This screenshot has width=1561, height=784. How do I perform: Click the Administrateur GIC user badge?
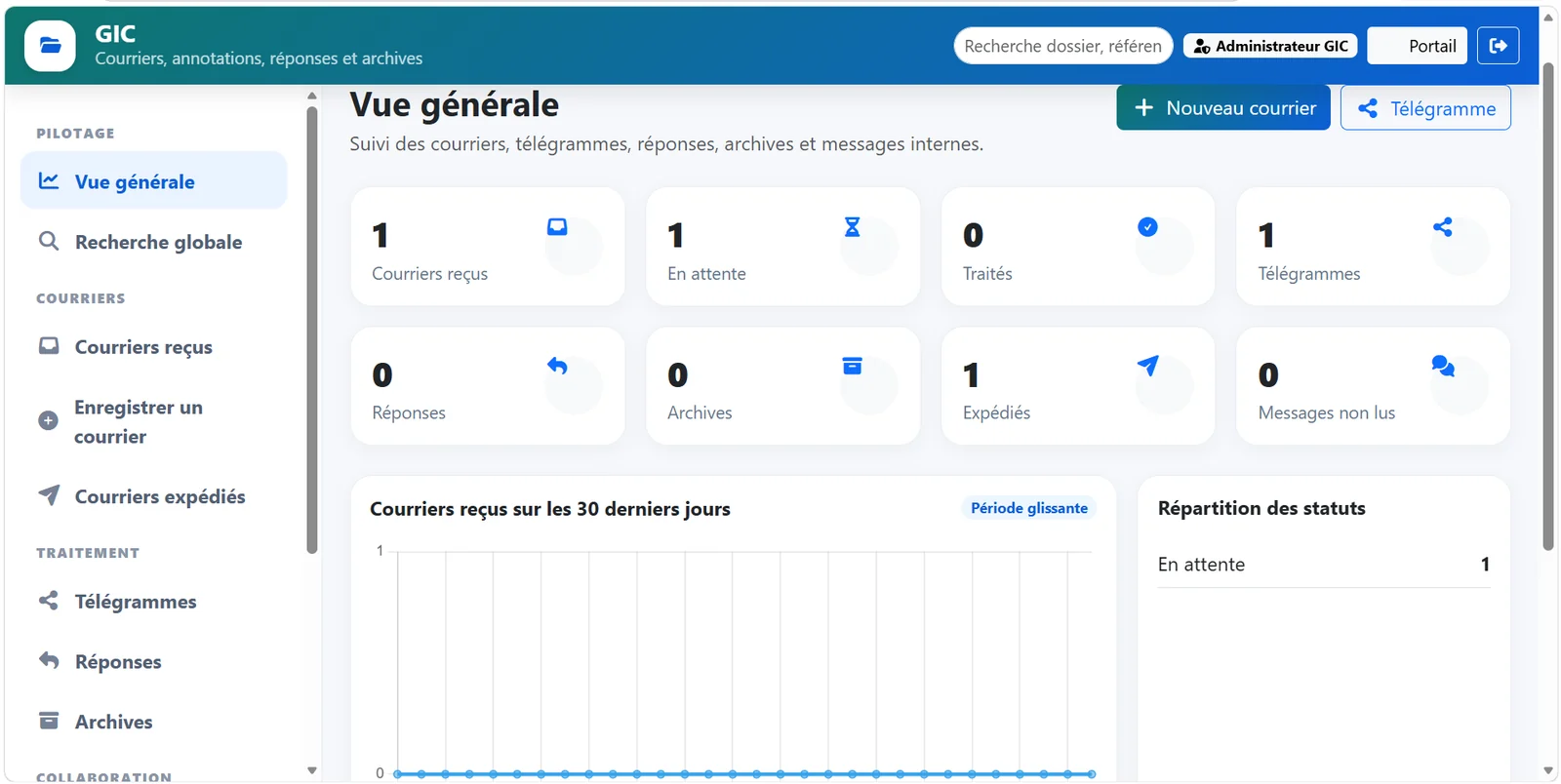click(1270, 46)
